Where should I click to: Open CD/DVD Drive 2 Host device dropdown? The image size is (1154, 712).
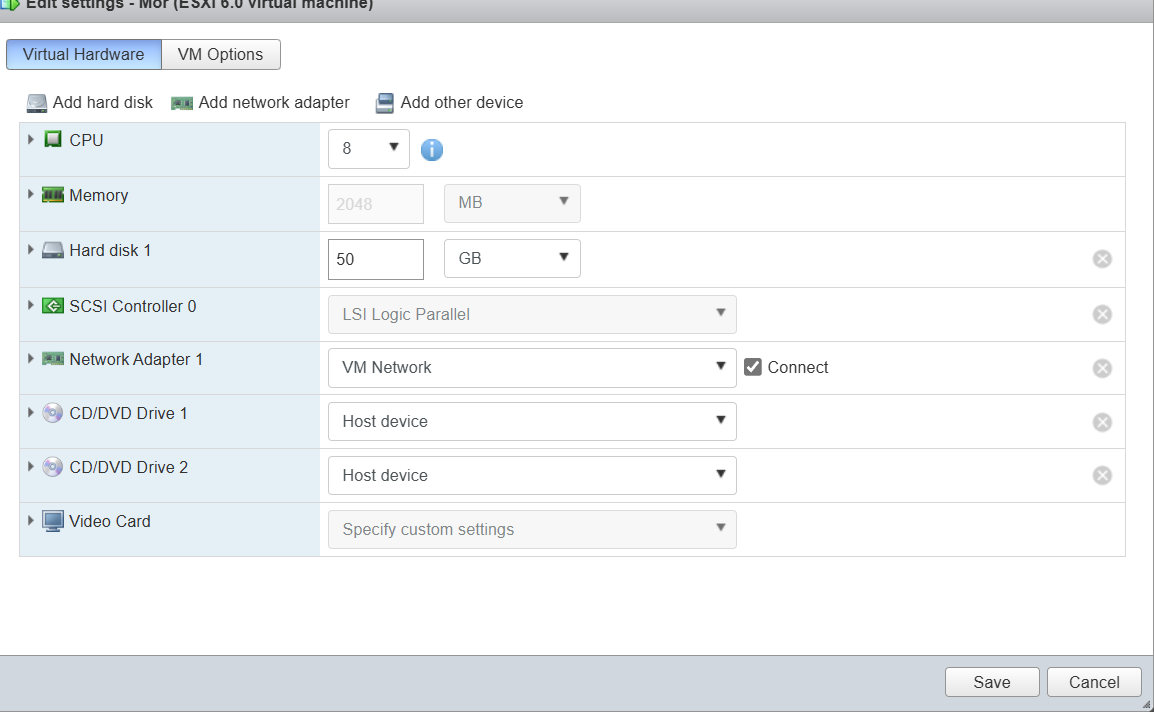tap(532, 475)
